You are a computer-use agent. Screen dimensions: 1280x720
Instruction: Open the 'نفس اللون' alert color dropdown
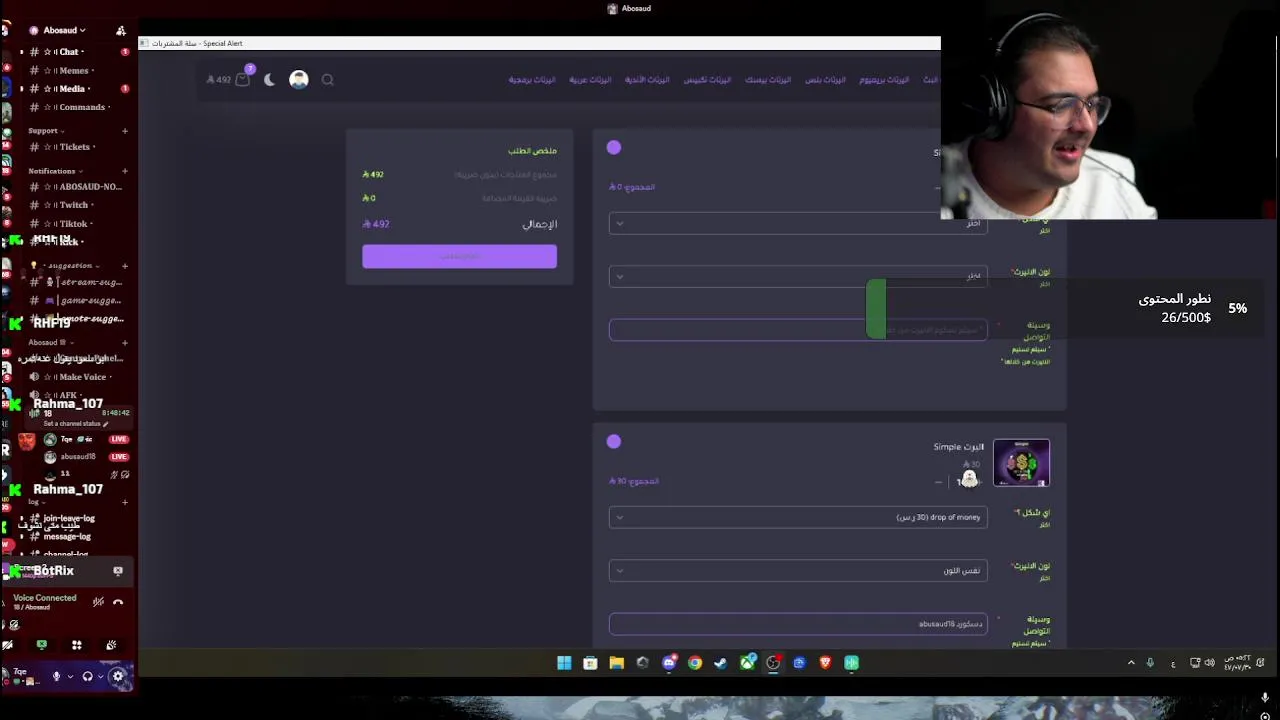pyautogui.click(x=798, y=570)
